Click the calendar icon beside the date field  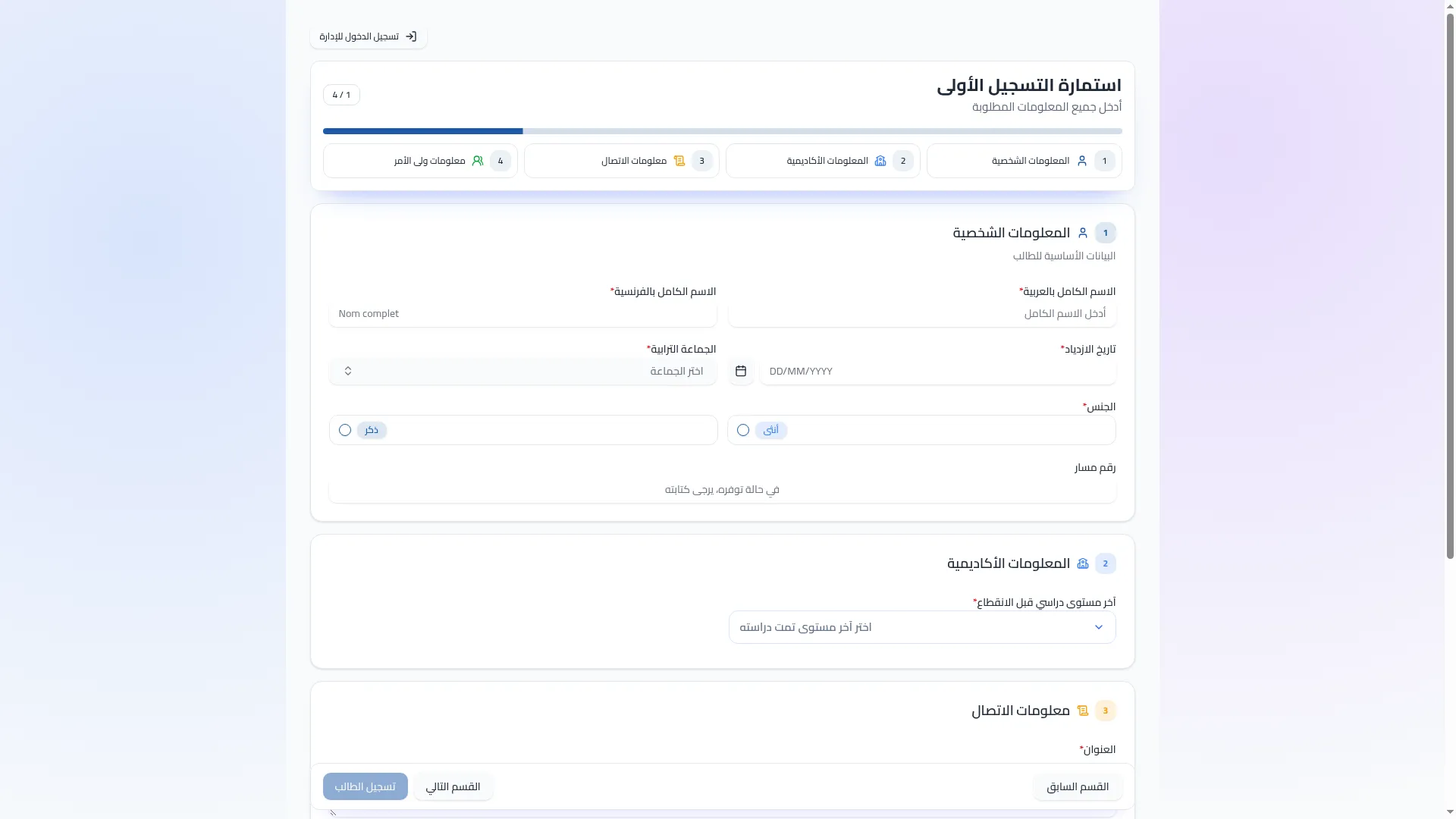tap(741, 371)
